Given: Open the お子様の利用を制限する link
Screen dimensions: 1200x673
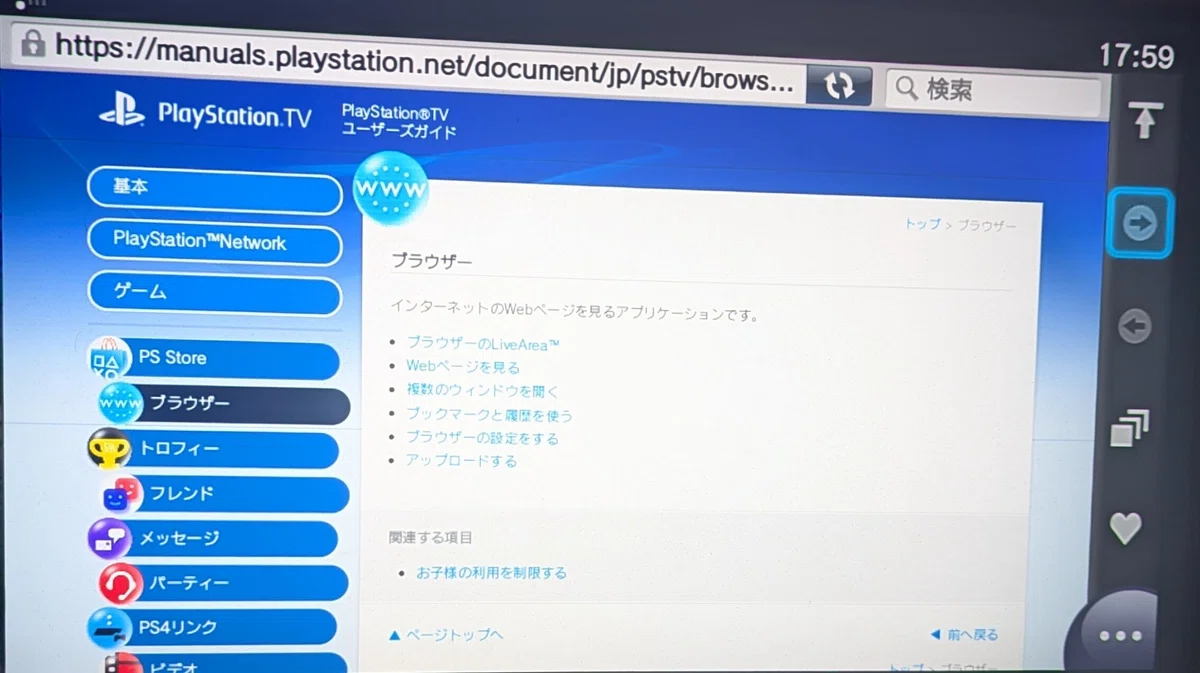Looking at the screenshot, I should tap(492, 573).
